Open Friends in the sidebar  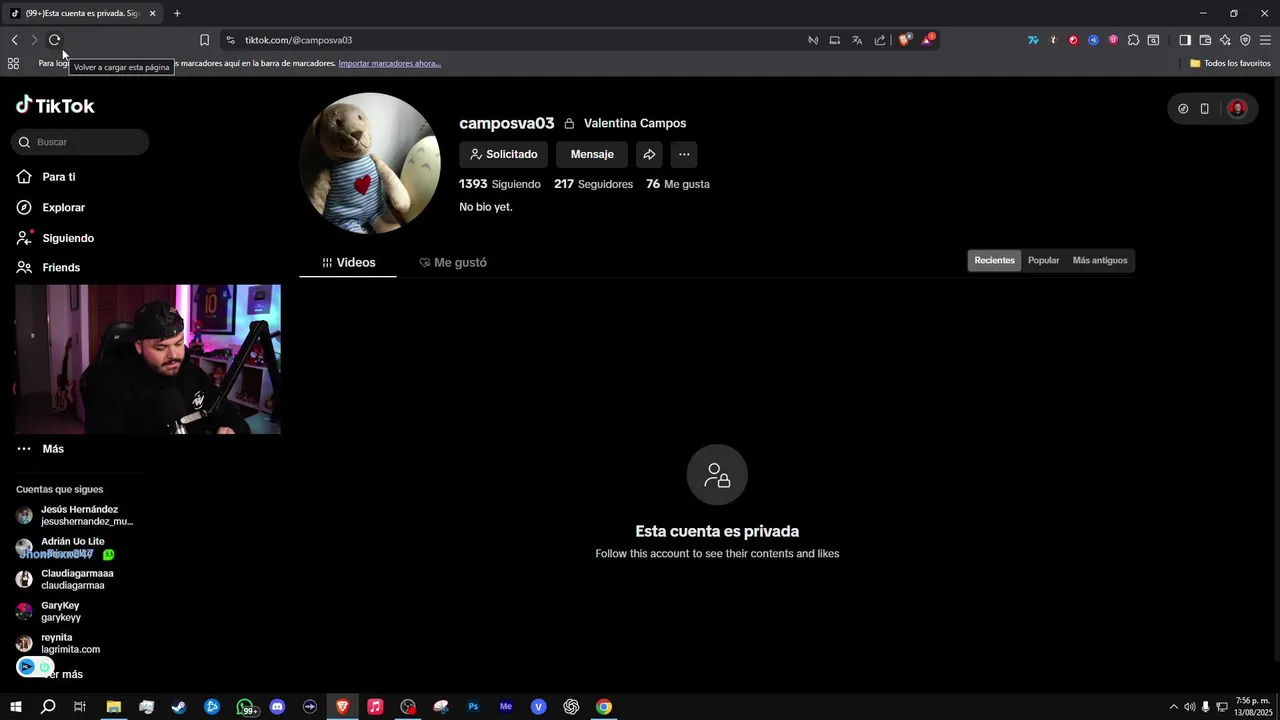pyautogui.click(x=61, y=267)
